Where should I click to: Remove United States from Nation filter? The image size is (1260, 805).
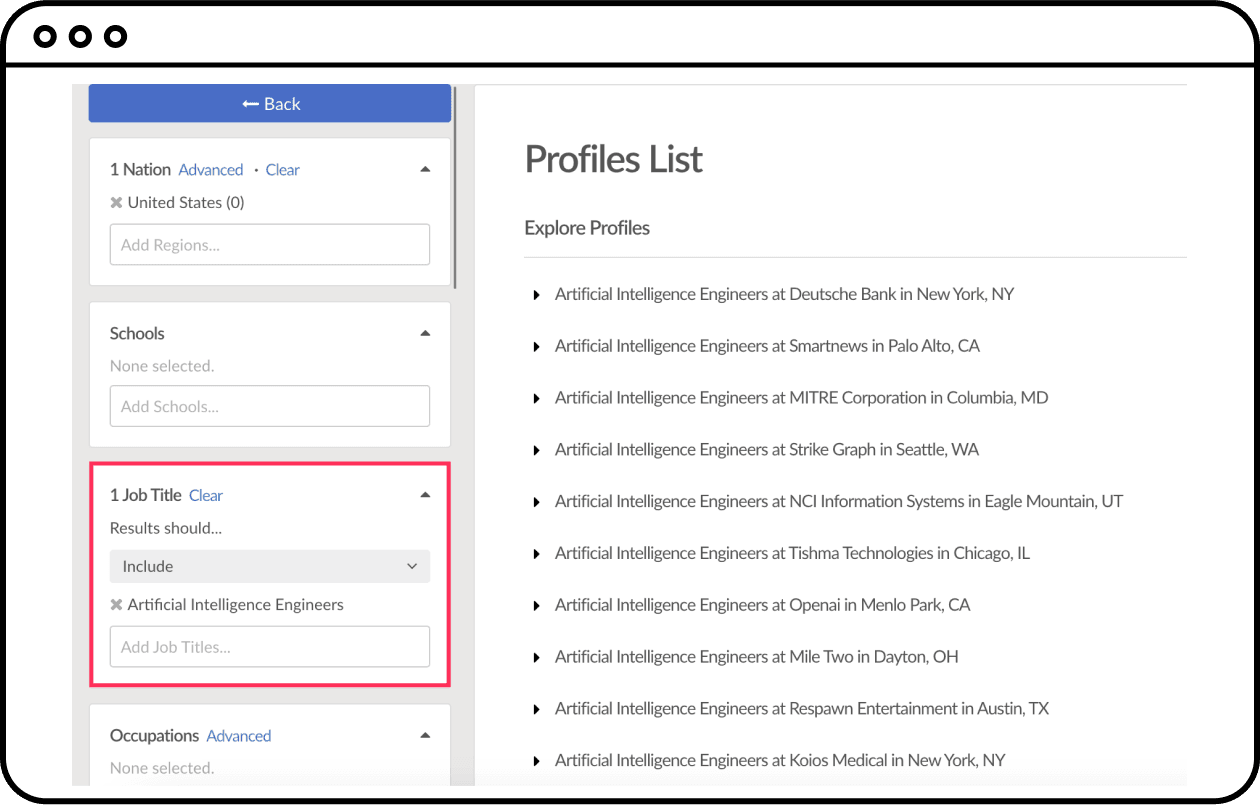click(116, 203)
